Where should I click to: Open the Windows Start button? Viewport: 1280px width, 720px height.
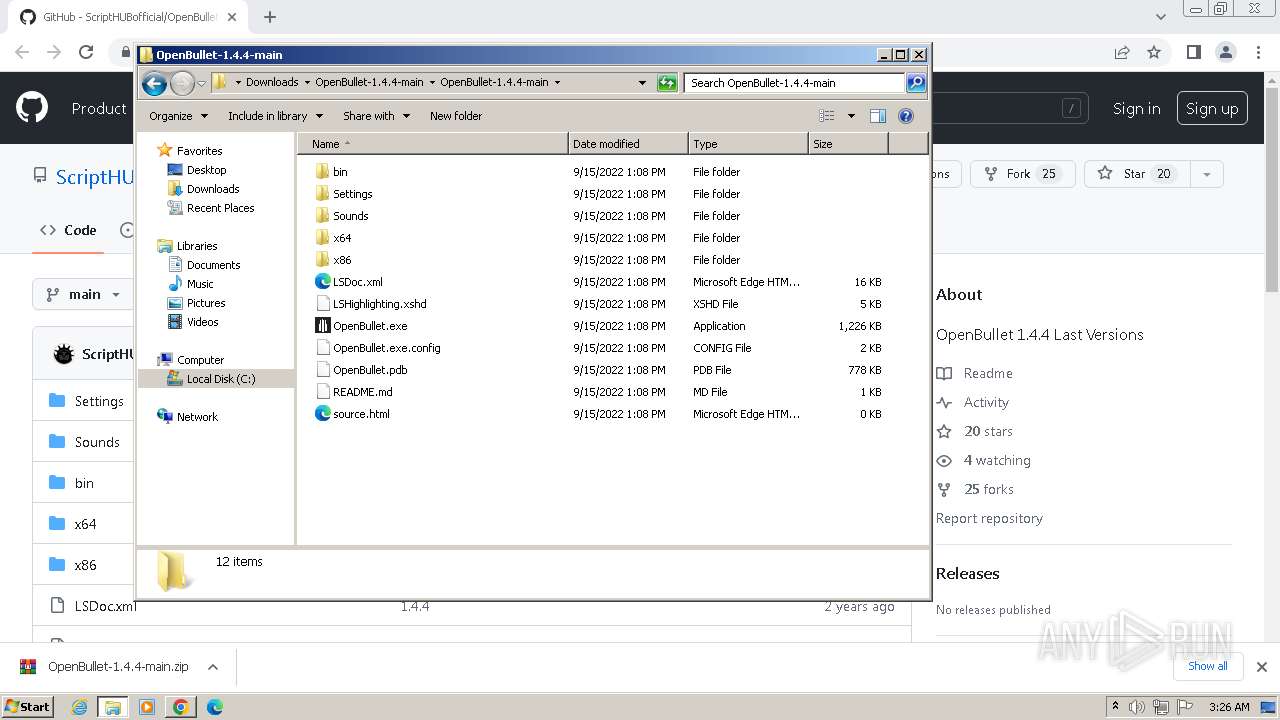click(27, 707)
